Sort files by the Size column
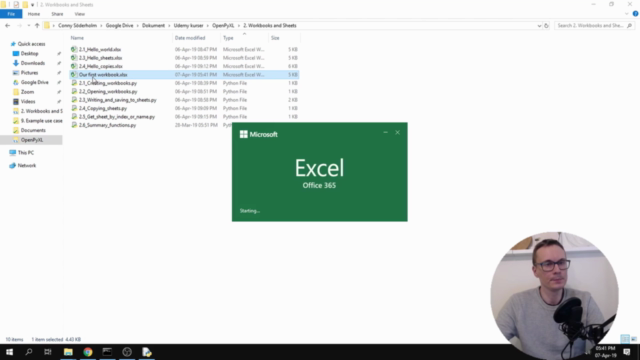 (x=275, y=38)
